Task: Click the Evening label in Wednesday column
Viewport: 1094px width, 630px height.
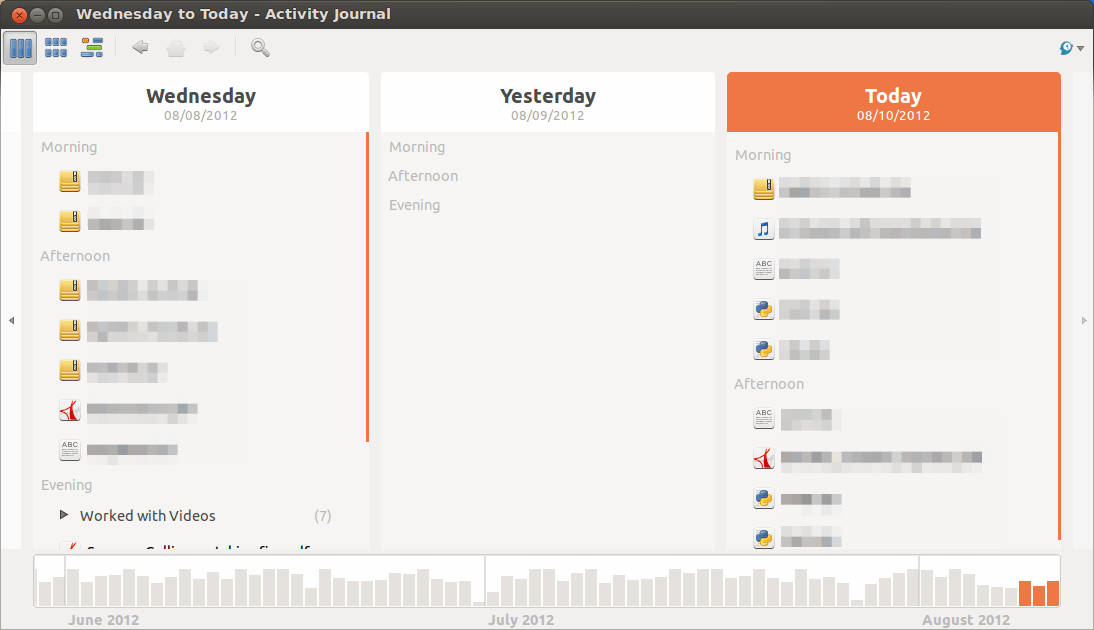Action: [x=66, y=485]
